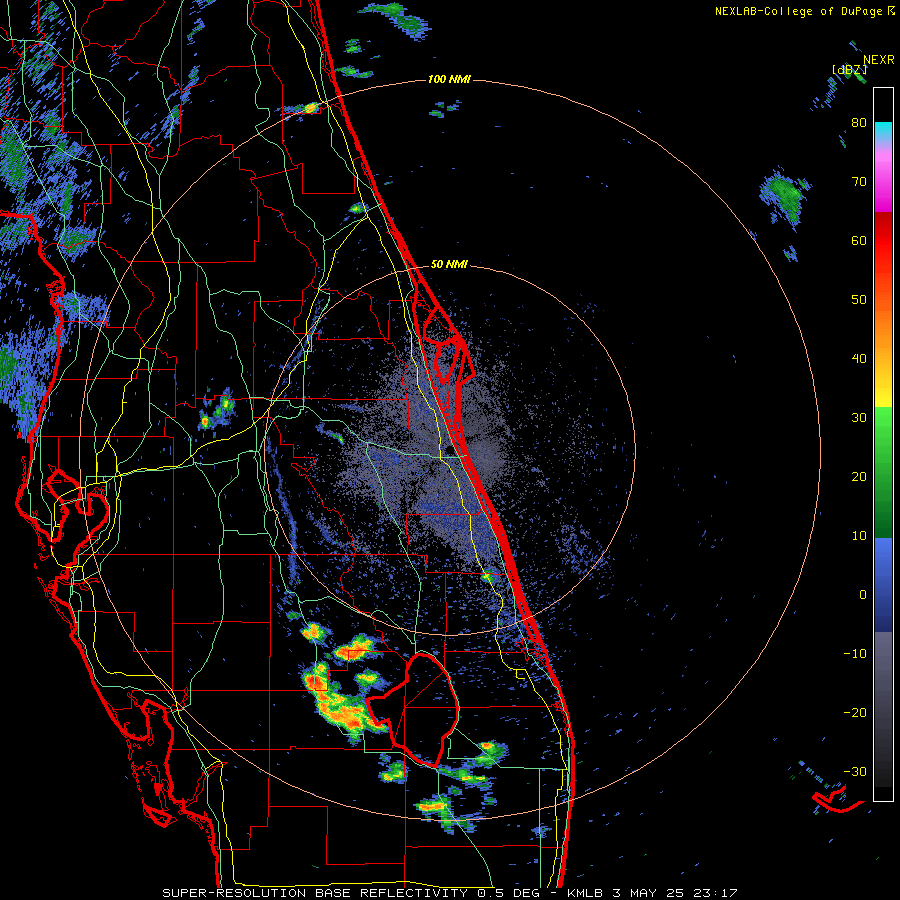Click the red segment of the color bar
The image size is (900, 900).
pos(883,241)
